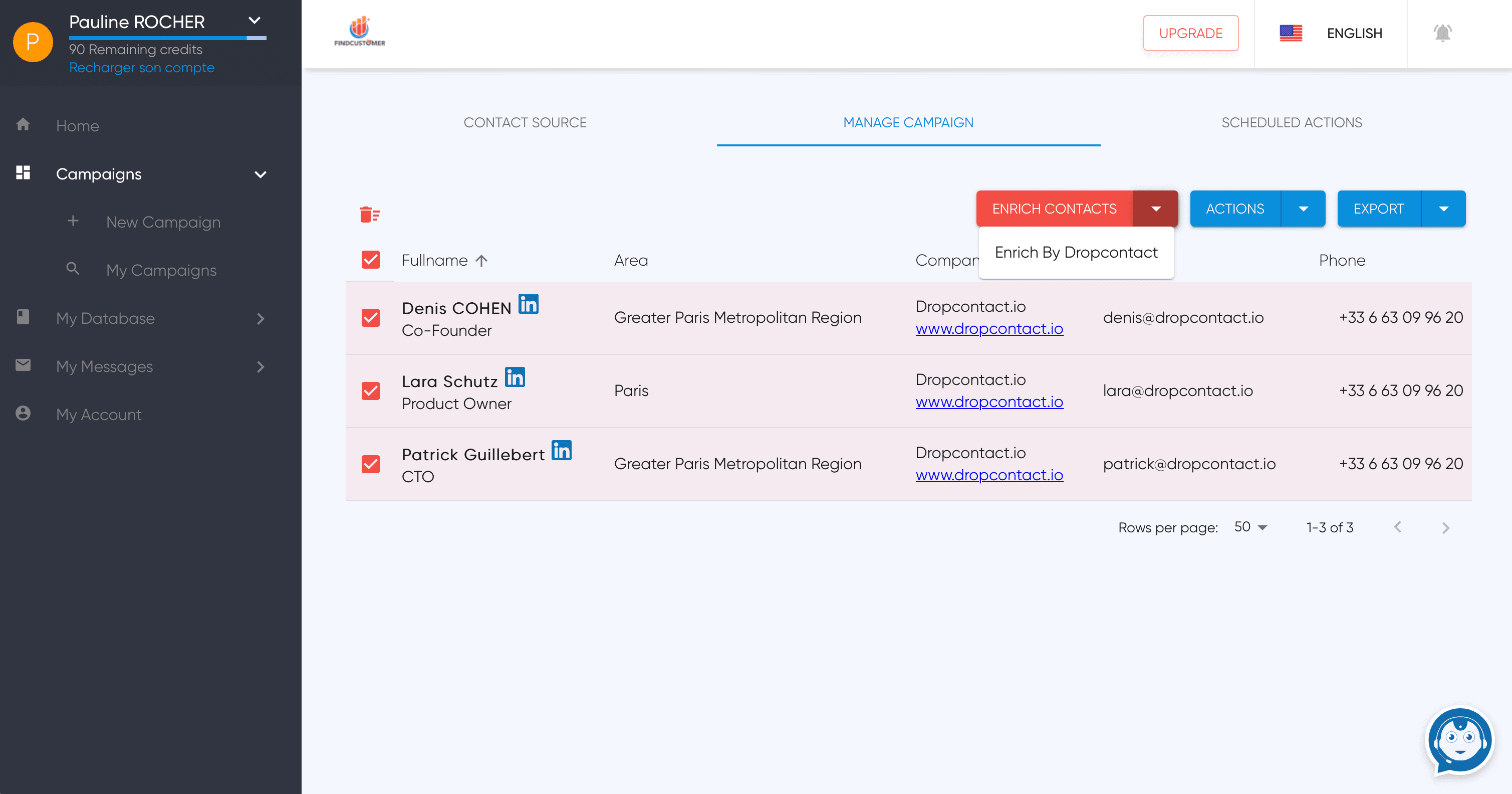Screen dimensions: 1512x794
Task: Uncheck Patrick Guillebert's row checkbox
Action: click(370, 464)
